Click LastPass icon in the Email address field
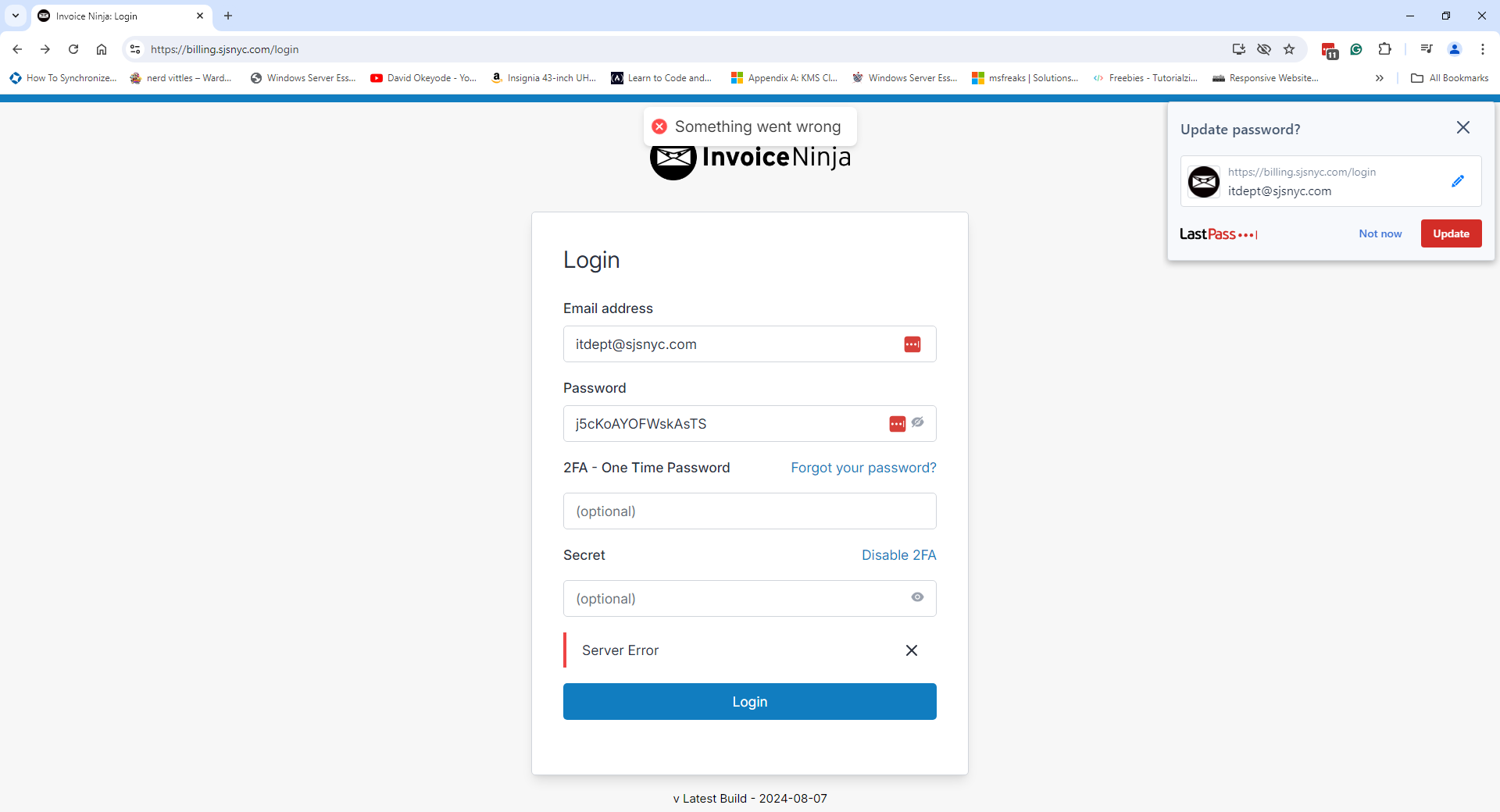The image size is (1500, 812). pos(912,344)
